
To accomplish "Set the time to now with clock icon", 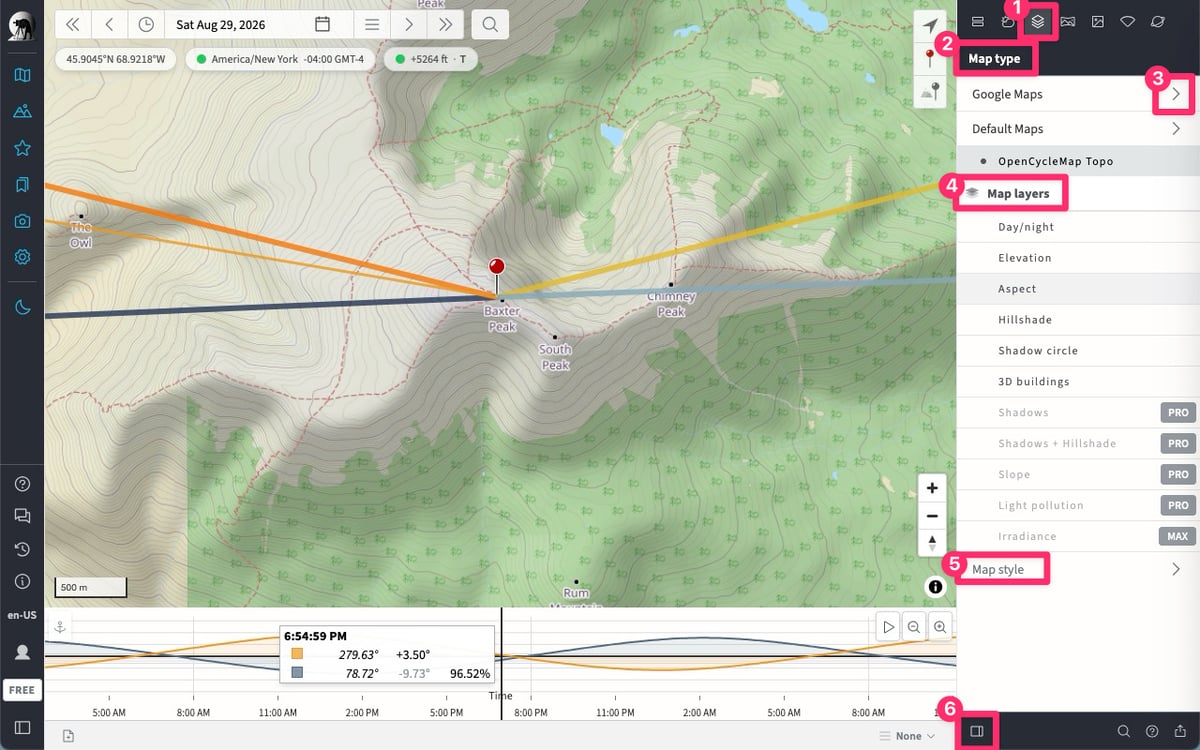I will (x=146, y=24).
